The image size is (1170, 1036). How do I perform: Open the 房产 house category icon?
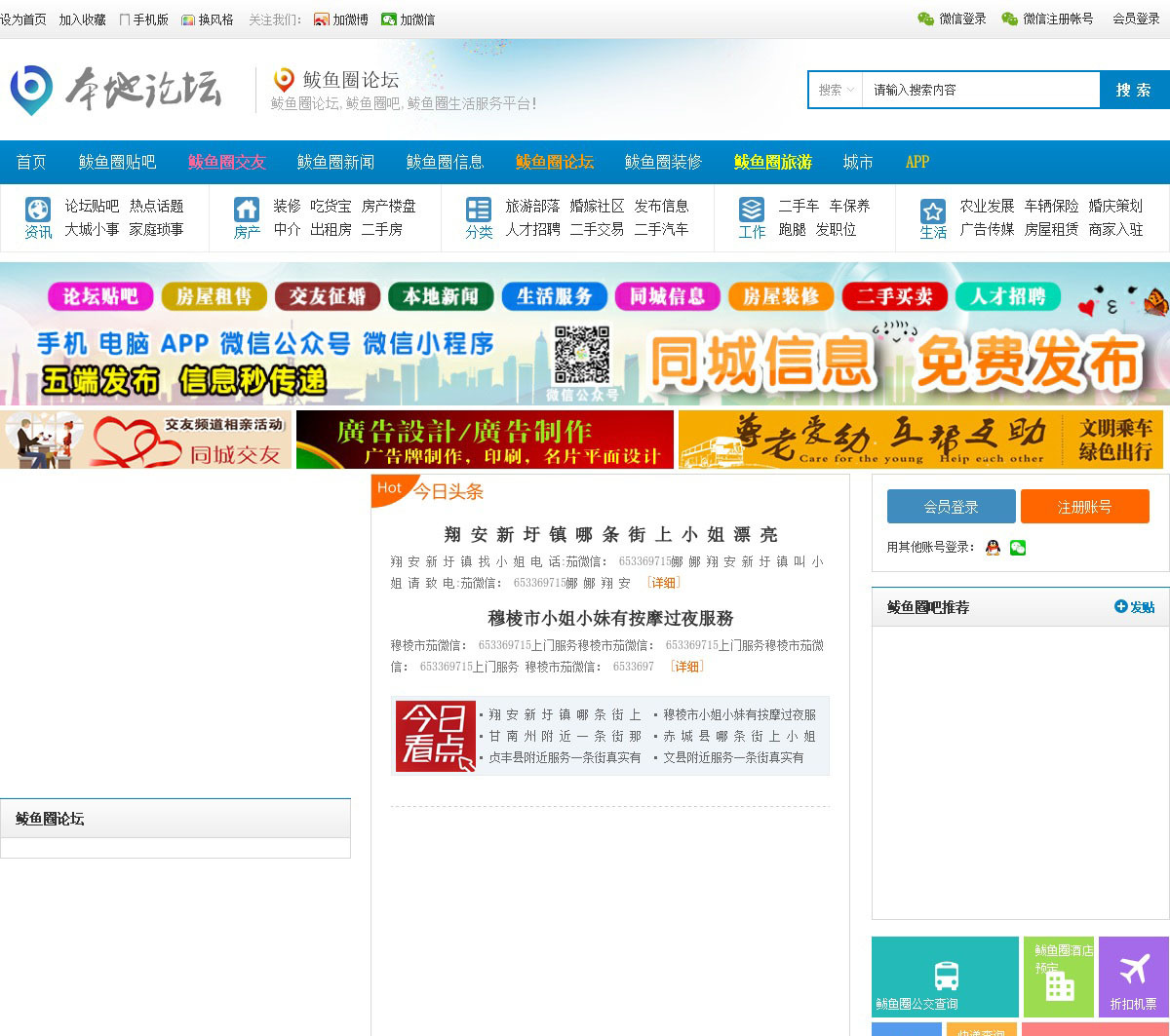tap(247, 211)
